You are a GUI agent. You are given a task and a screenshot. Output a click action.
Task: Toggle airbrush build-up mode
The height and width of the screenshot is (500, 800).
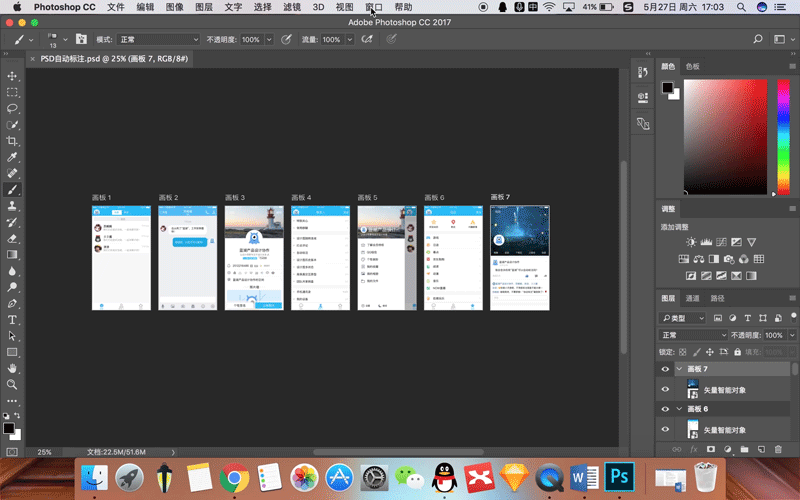367,39
